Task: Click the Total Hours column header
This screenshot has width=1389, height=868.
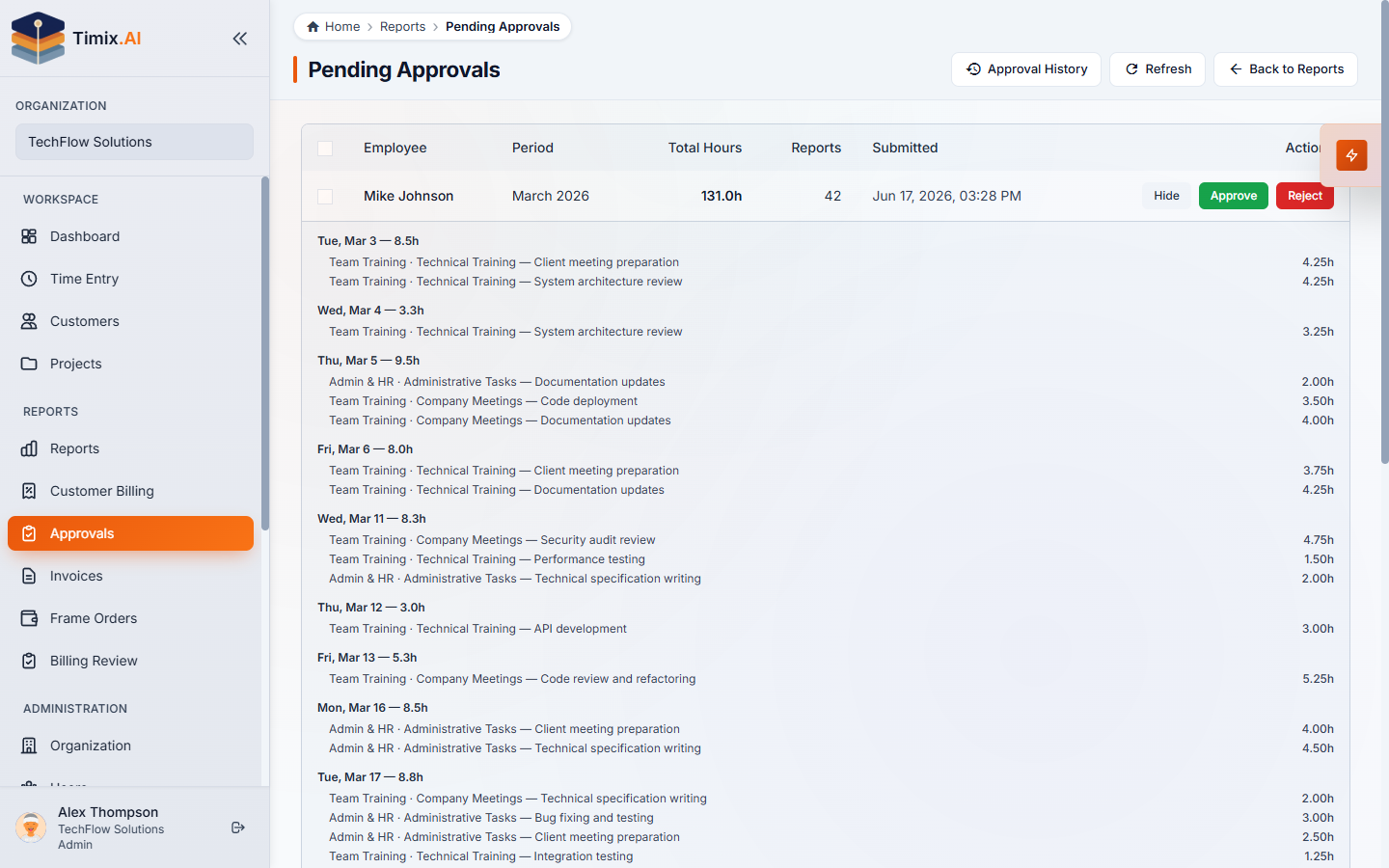Action: (x=705, y=148)
